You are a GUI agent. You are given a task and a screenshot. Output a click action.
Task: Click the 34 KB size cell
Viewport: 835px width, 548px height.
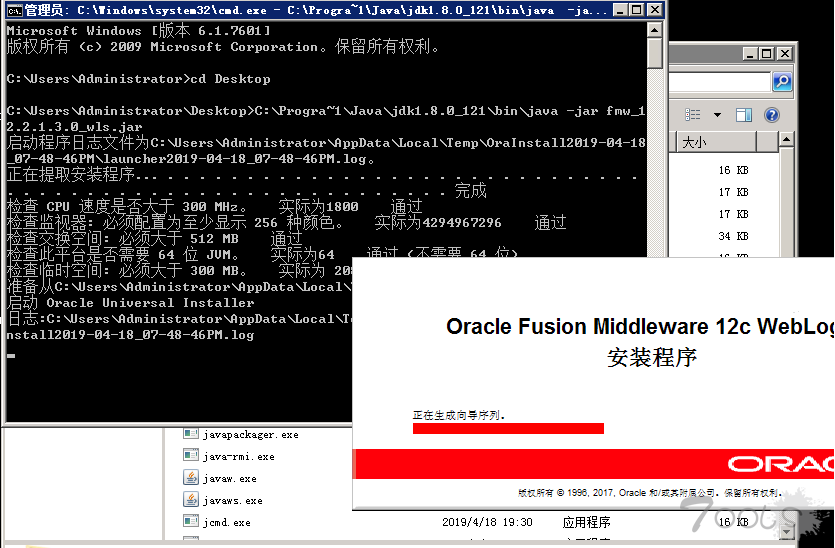pyautogui.click(x=733, y=236)
